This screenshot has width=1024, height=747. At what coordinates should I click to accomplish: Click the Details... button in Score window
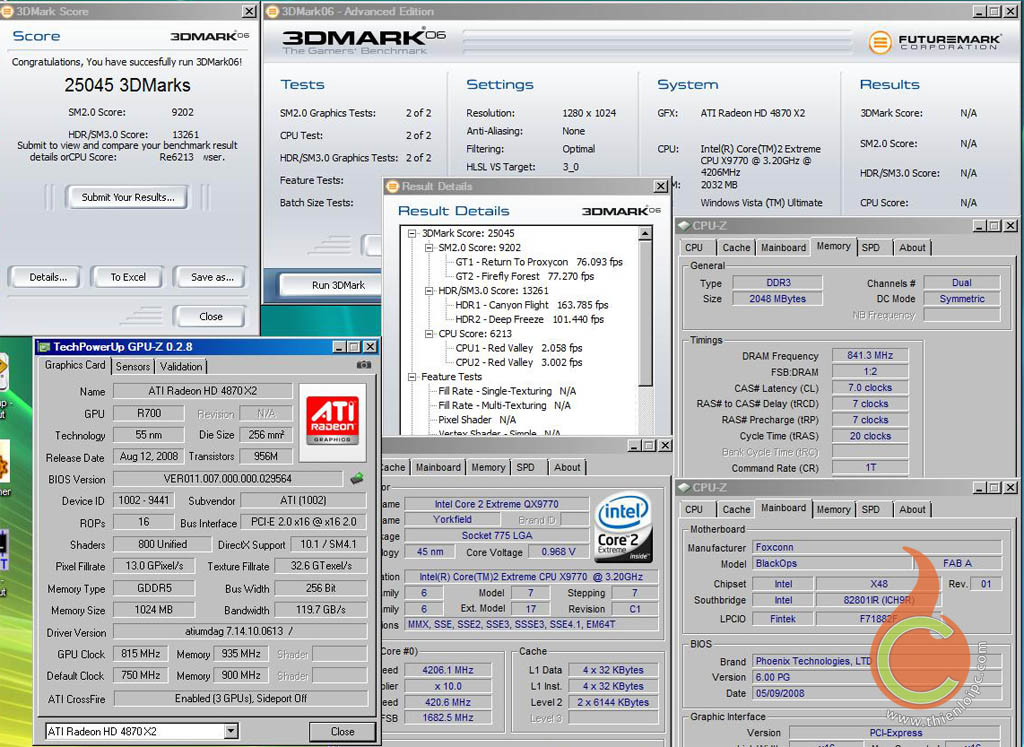pyautogui.click(x=48, y=277)
